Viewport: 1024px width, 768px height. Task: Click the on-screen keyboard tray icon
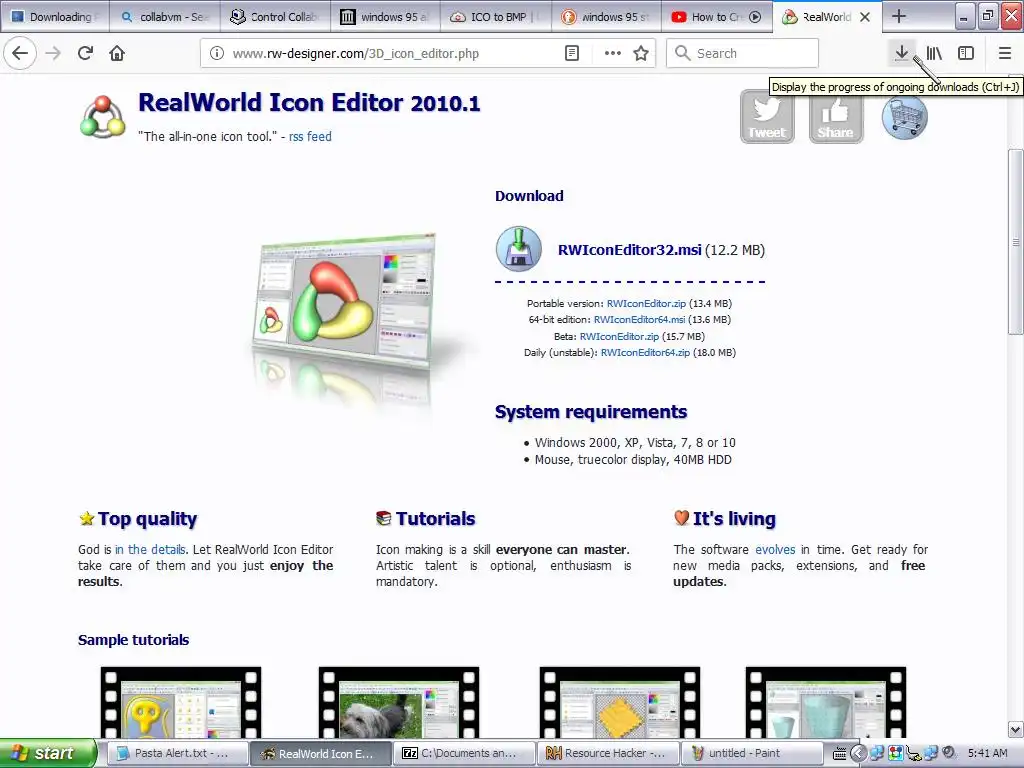tap(840, 753)
